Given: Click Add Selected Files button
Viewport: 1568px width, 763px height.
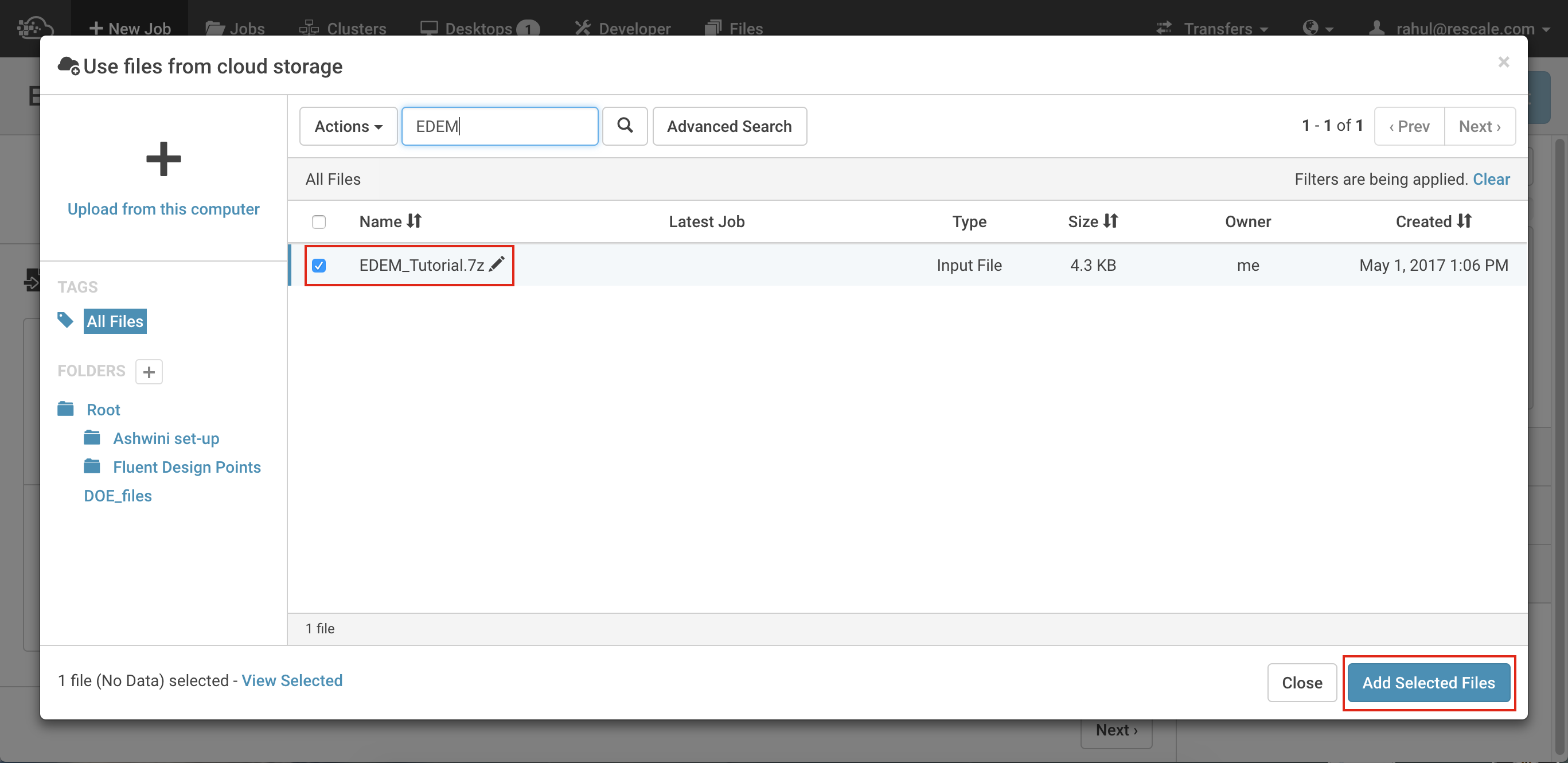Looking at the screenshot, I should tap(1428, 683).
